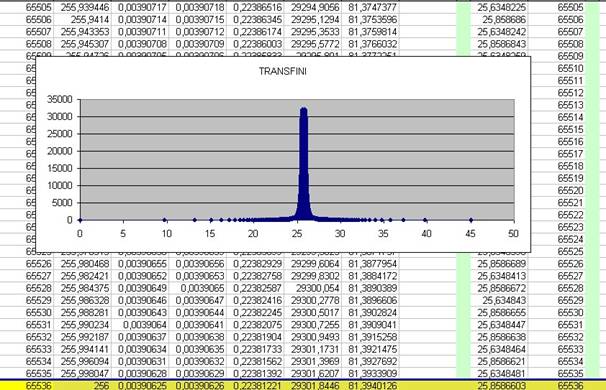Select cell containing 29300,7255
The image size is (606, 390).
[313, 325]
